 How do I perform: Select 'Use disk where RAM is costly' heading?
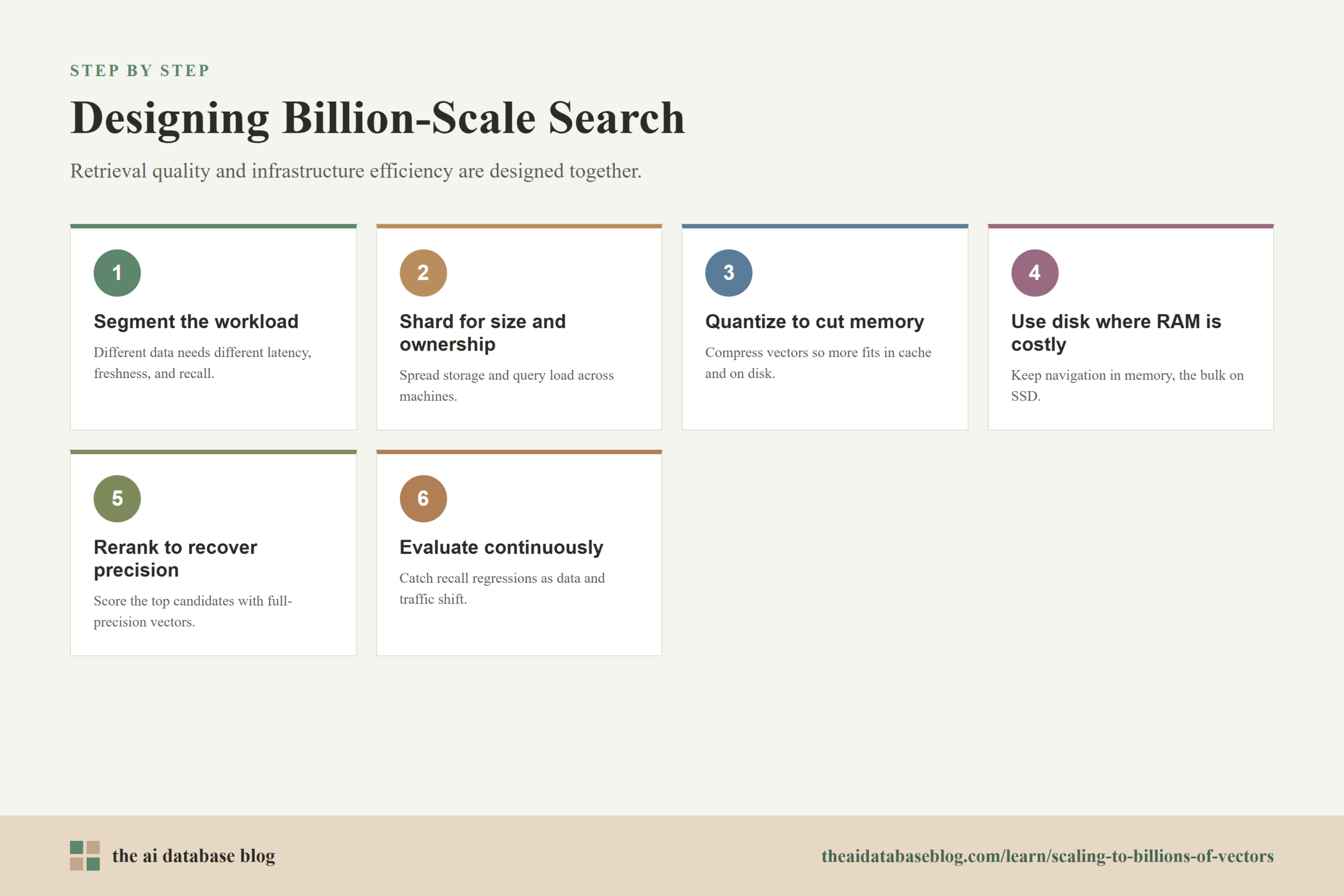pyautogui.click(x=1116, y=333)
